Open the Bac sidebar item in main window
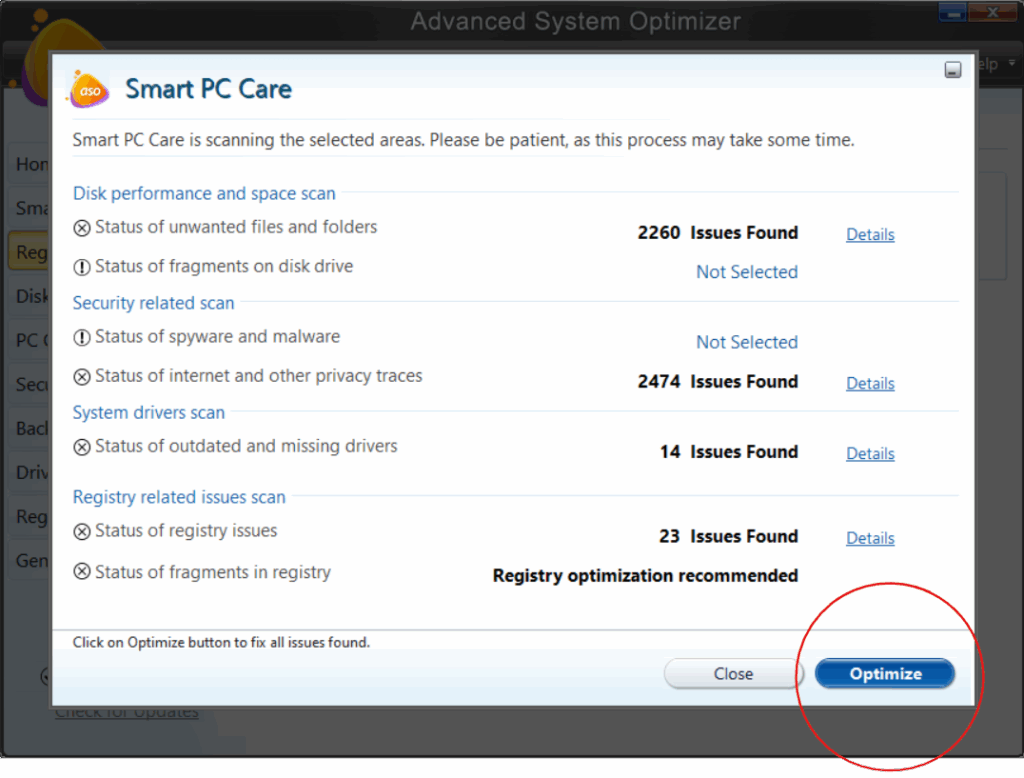The width and height of the screenshot is (1024, 778). click(31, 429)
